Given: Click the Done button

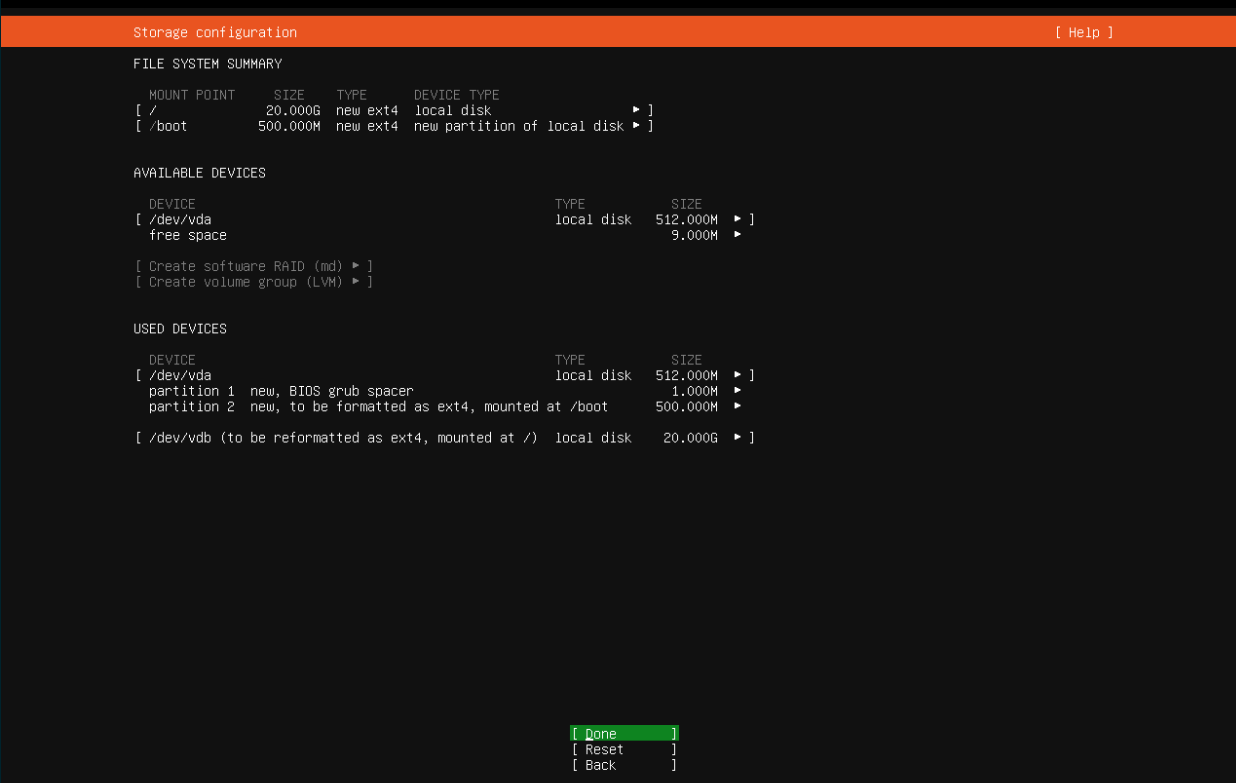Looking at the screenshot, I should click(624, 734).
